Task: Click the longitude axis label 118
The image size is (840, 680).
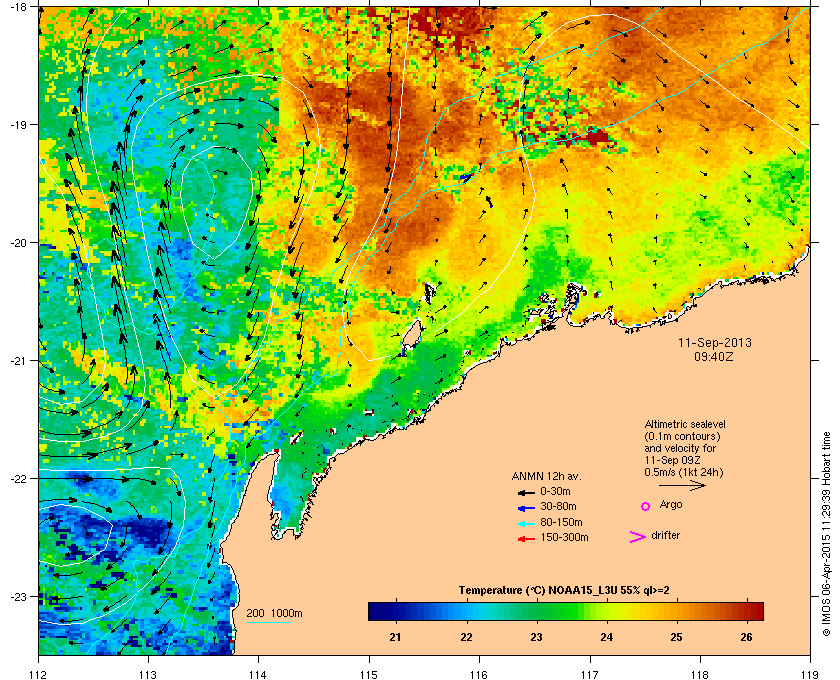Action: coord(700,675)
